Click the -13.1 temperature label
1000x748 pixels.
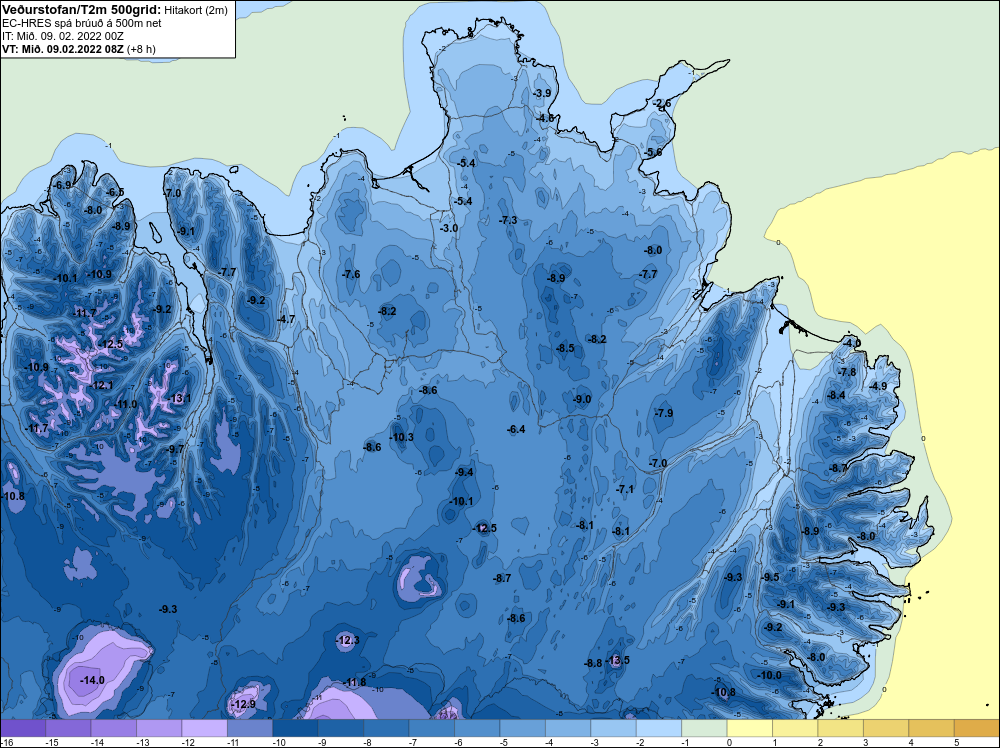point(179,399)
